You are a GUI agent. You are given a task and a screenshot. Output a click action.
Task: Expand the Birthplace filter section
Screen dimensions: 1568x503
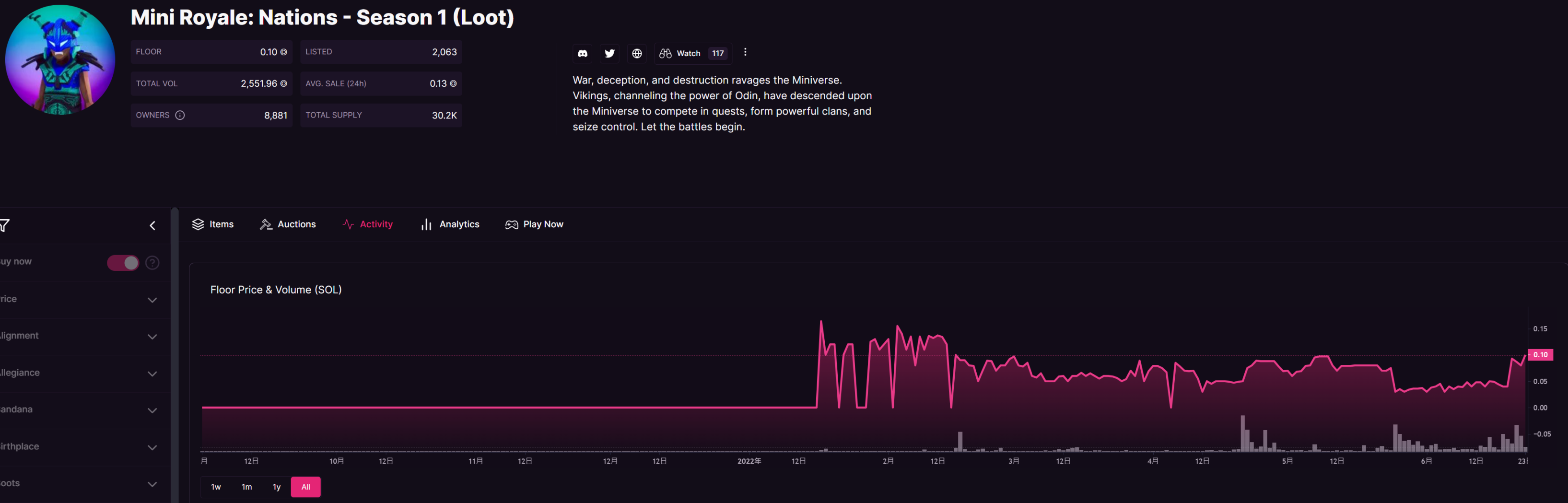tap(152, 447)
